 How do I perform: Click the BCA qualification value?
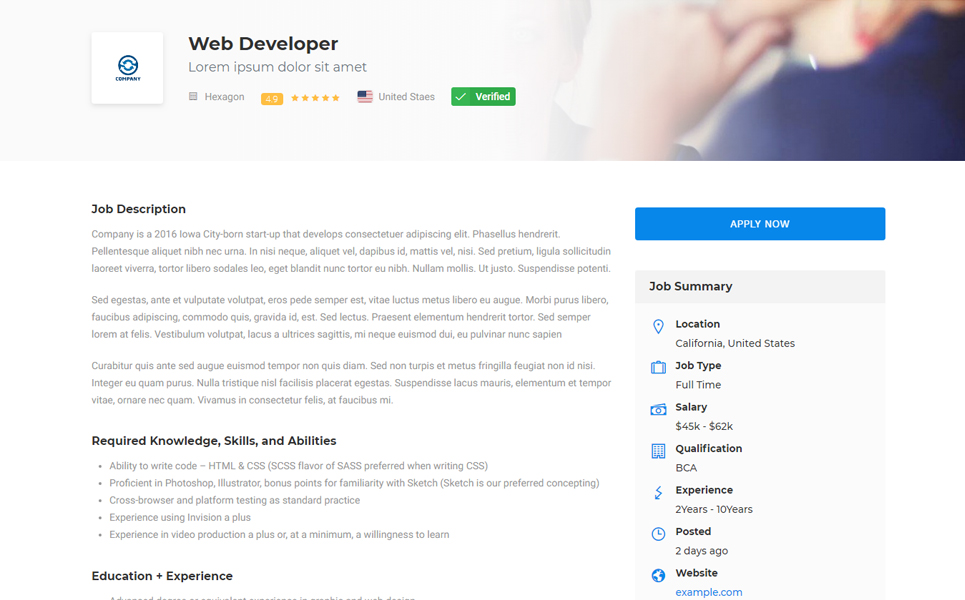tap(686, 468)
